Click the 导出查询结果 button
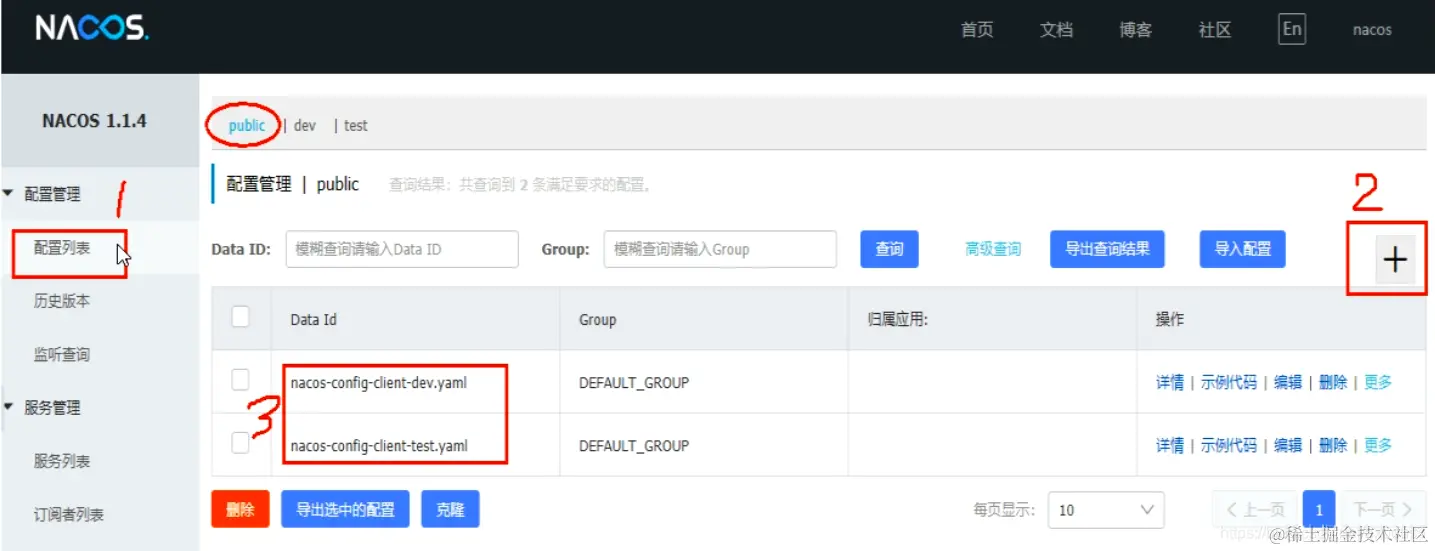The image size is (1435, 551). click(x=1107, y=249)
